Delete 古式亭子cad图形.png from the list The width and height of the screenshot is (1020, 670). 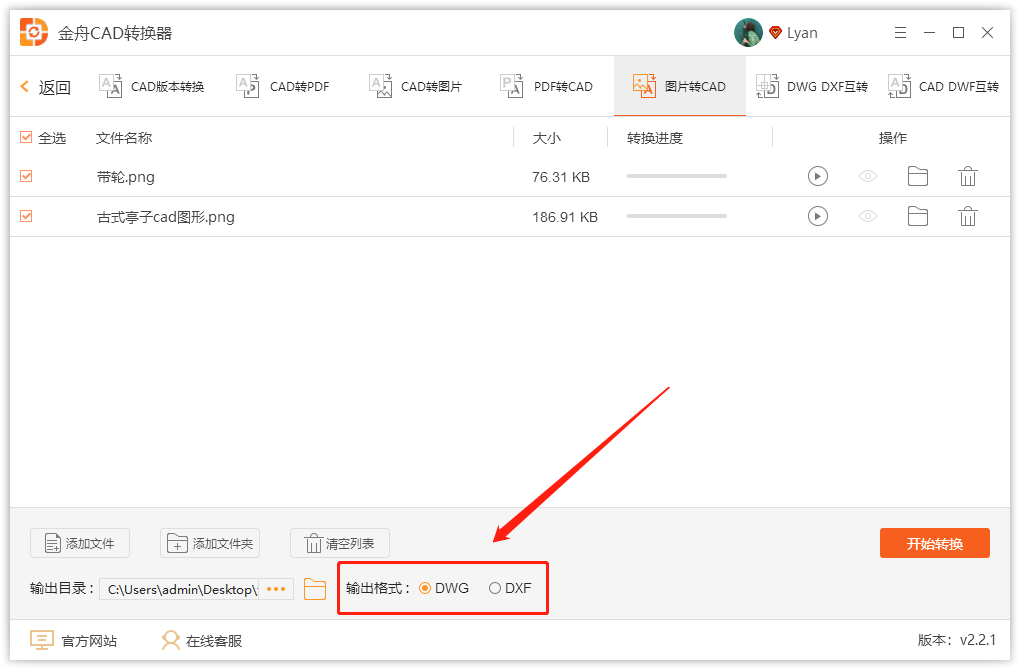967,216
